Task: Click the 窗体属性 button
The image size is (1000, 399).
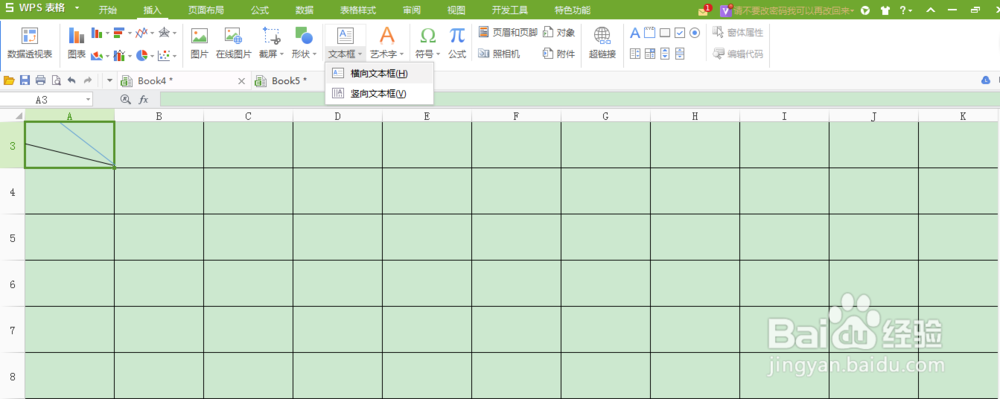Action: 739,33
